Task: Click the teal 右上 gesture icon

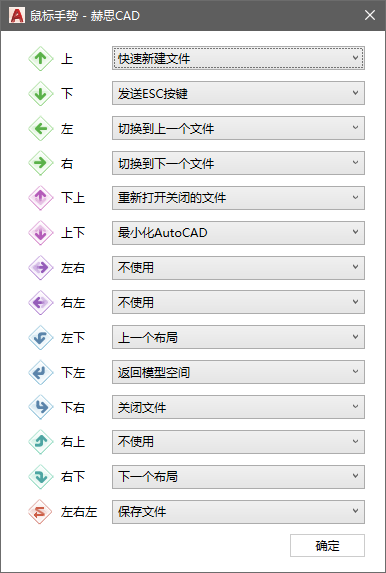Action: pyautogui.click(x=41, y=442)
